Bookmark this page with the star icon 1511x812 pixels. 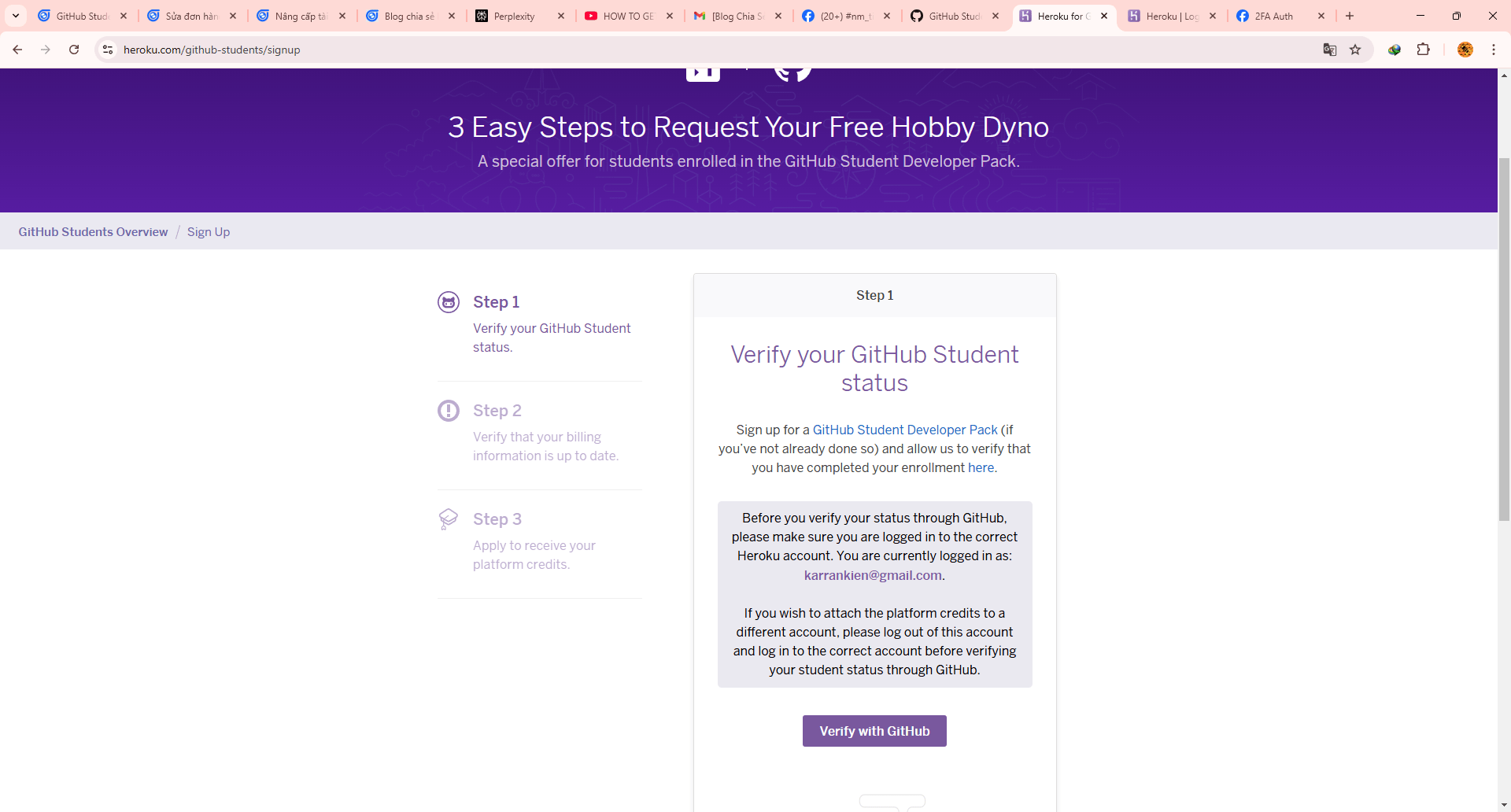click(x=1355, y=50)
